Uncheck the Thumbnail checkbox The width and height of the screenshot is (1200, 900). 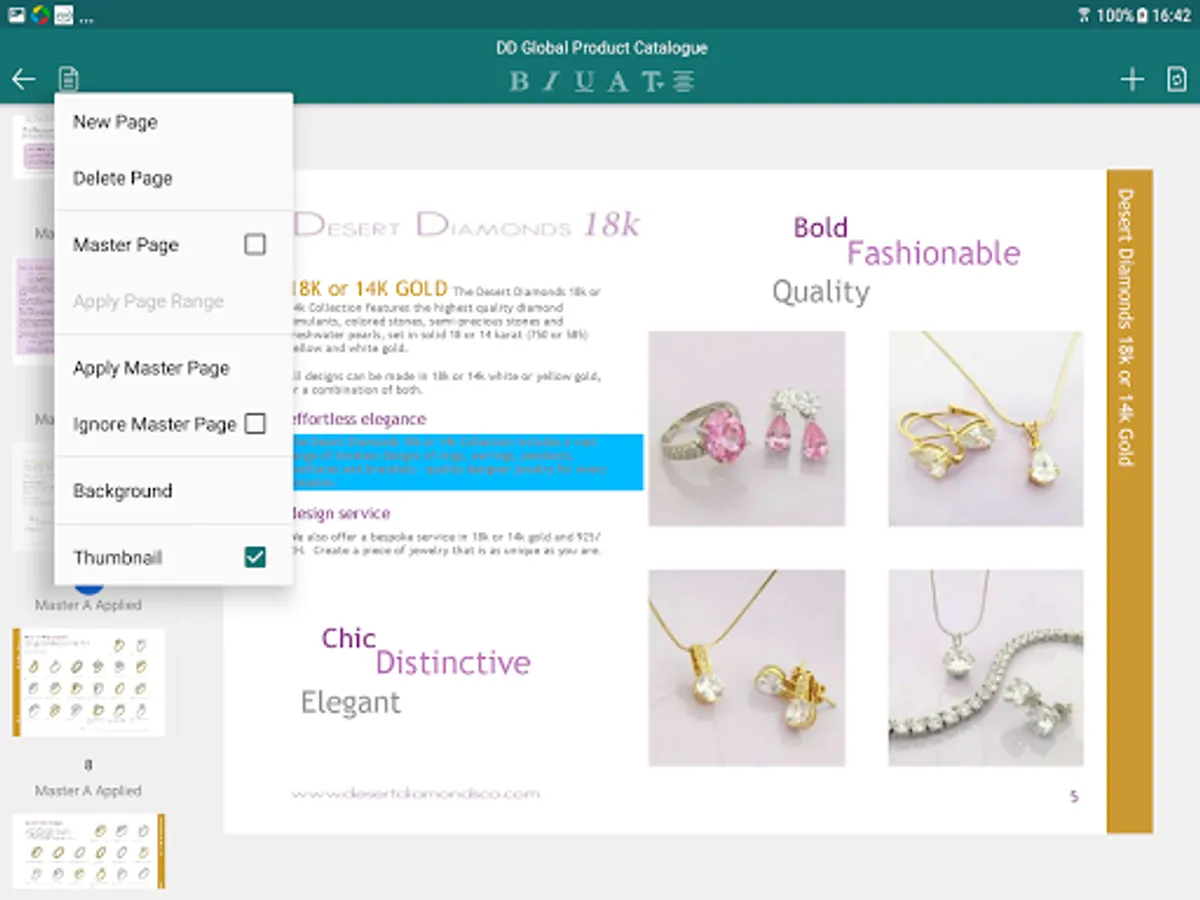point(255,557)
